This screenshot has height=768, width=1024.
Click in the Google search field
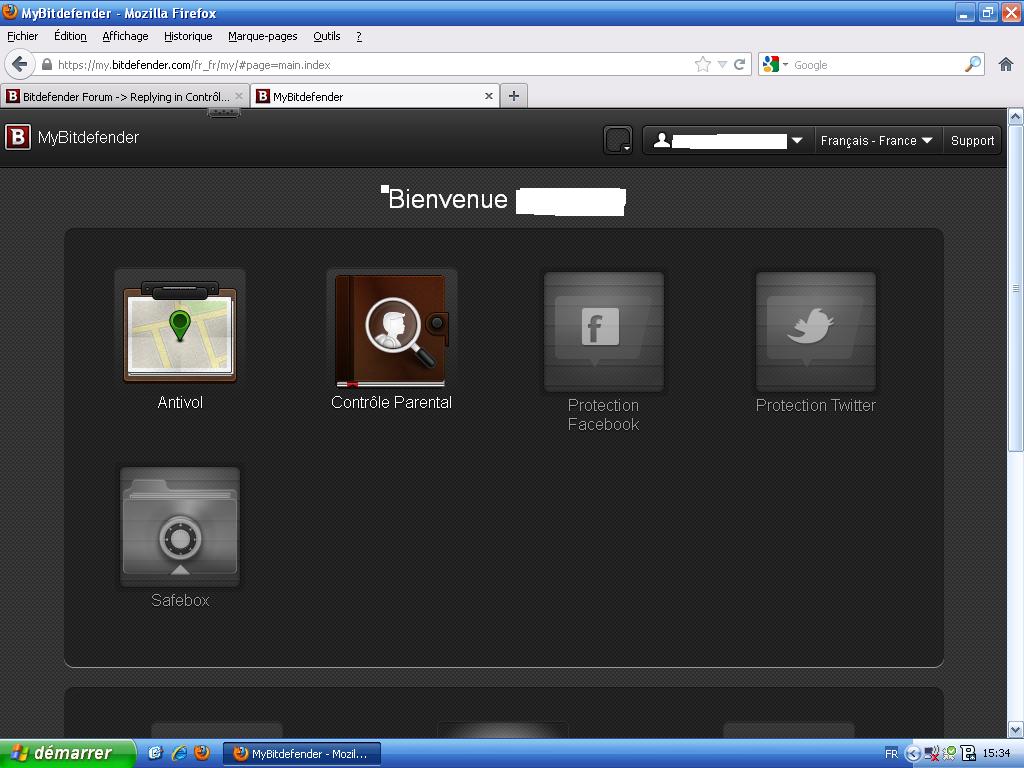coord(876,65)
